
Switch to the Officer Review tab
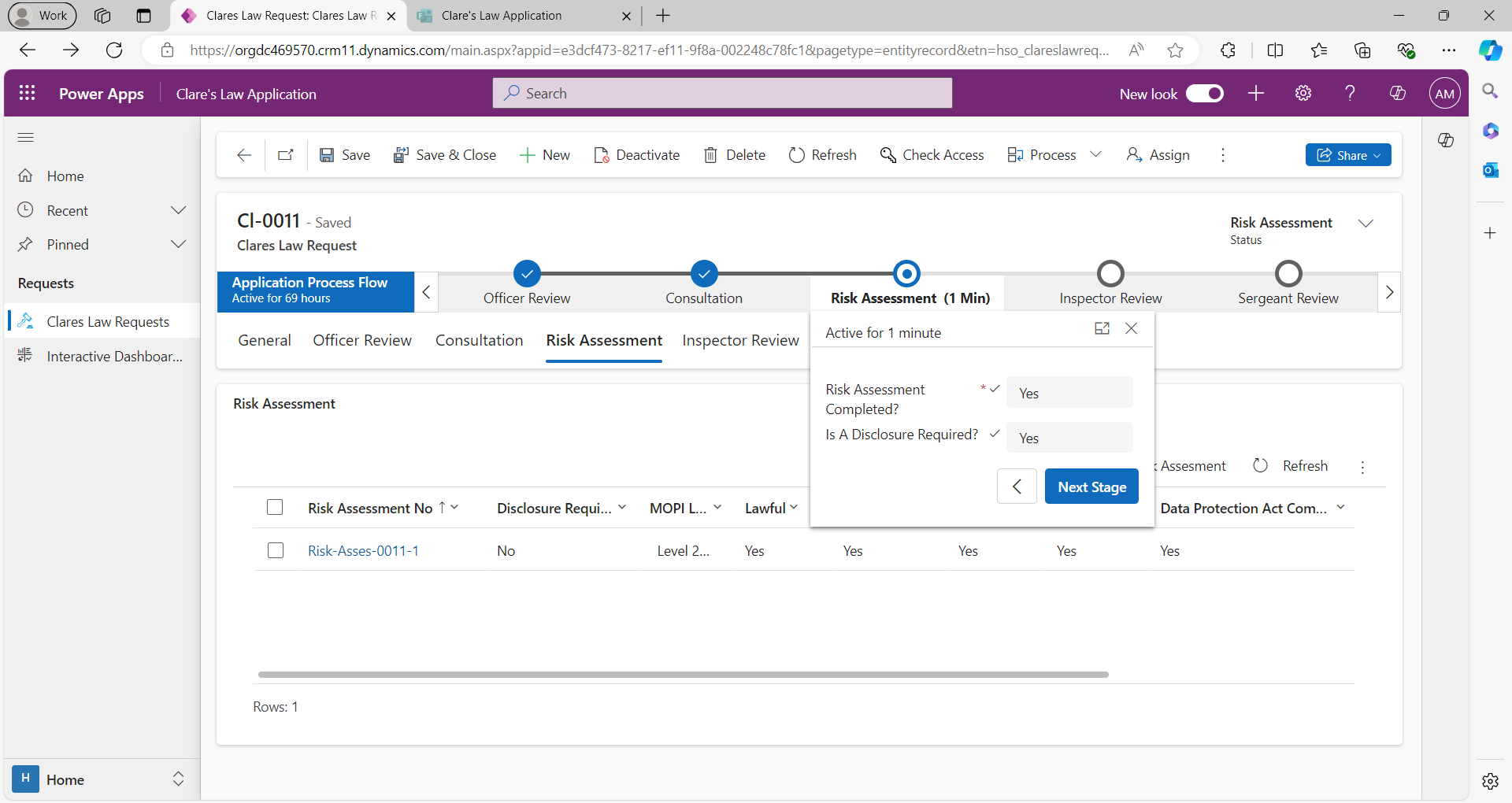[361, 340]
